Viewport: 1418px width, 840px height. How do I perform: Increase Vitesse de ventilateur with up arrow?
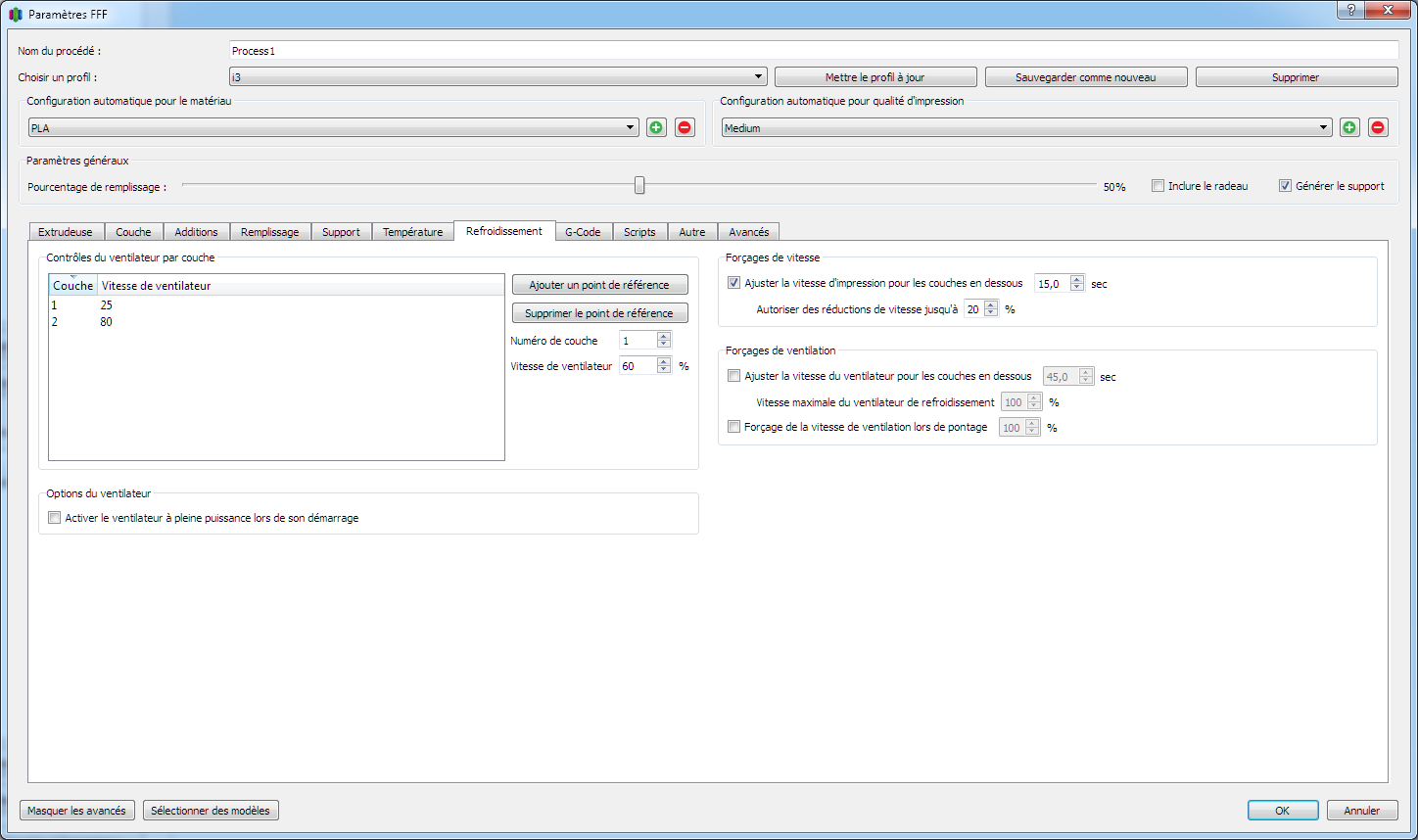point(664,362)
